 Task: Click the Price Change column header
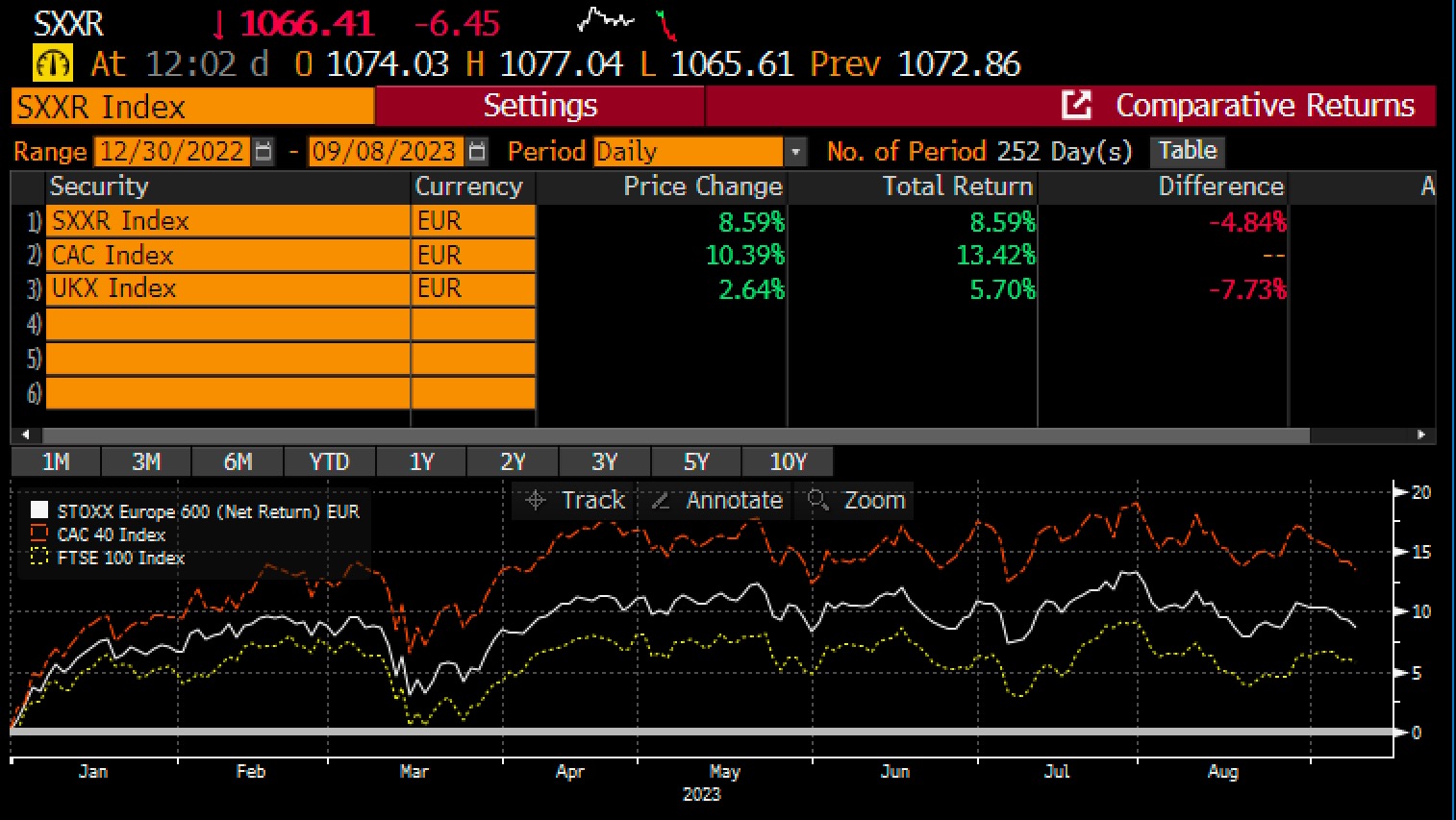pyautogui.click(x=662, y=186)
